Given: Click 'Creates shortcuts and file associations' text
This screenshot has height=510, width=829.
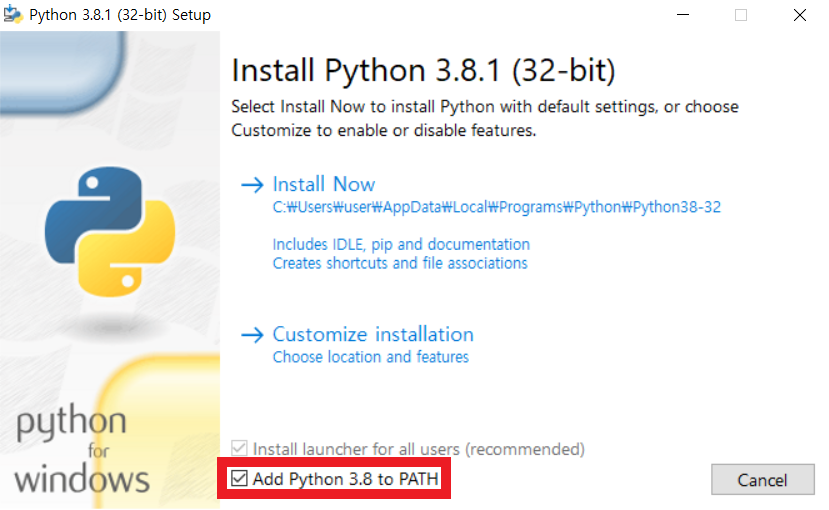Looking at the screenshot, I should tap(400, 263).
